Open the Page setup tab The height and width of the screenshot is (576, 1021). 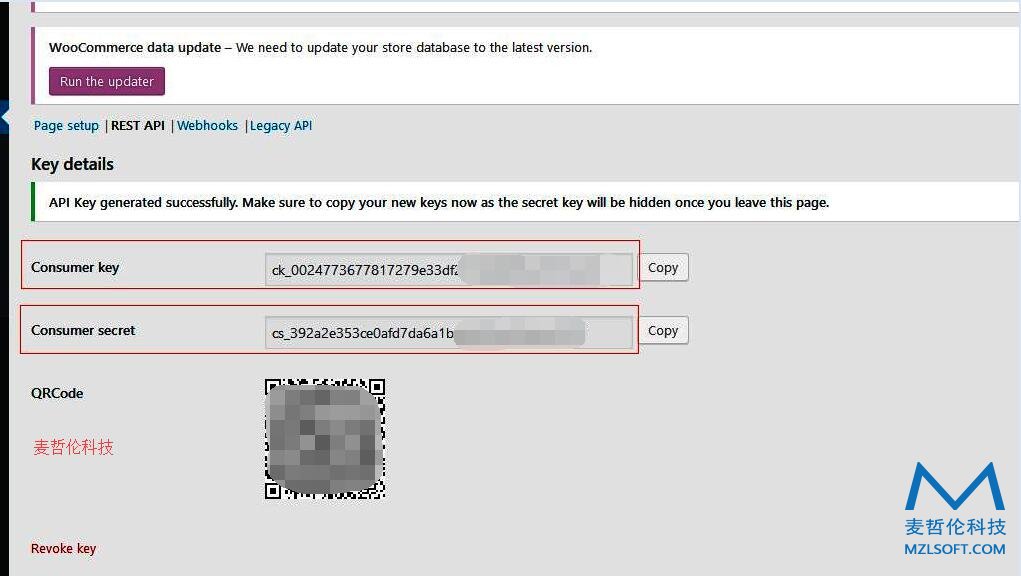click(x=66, y=126)
